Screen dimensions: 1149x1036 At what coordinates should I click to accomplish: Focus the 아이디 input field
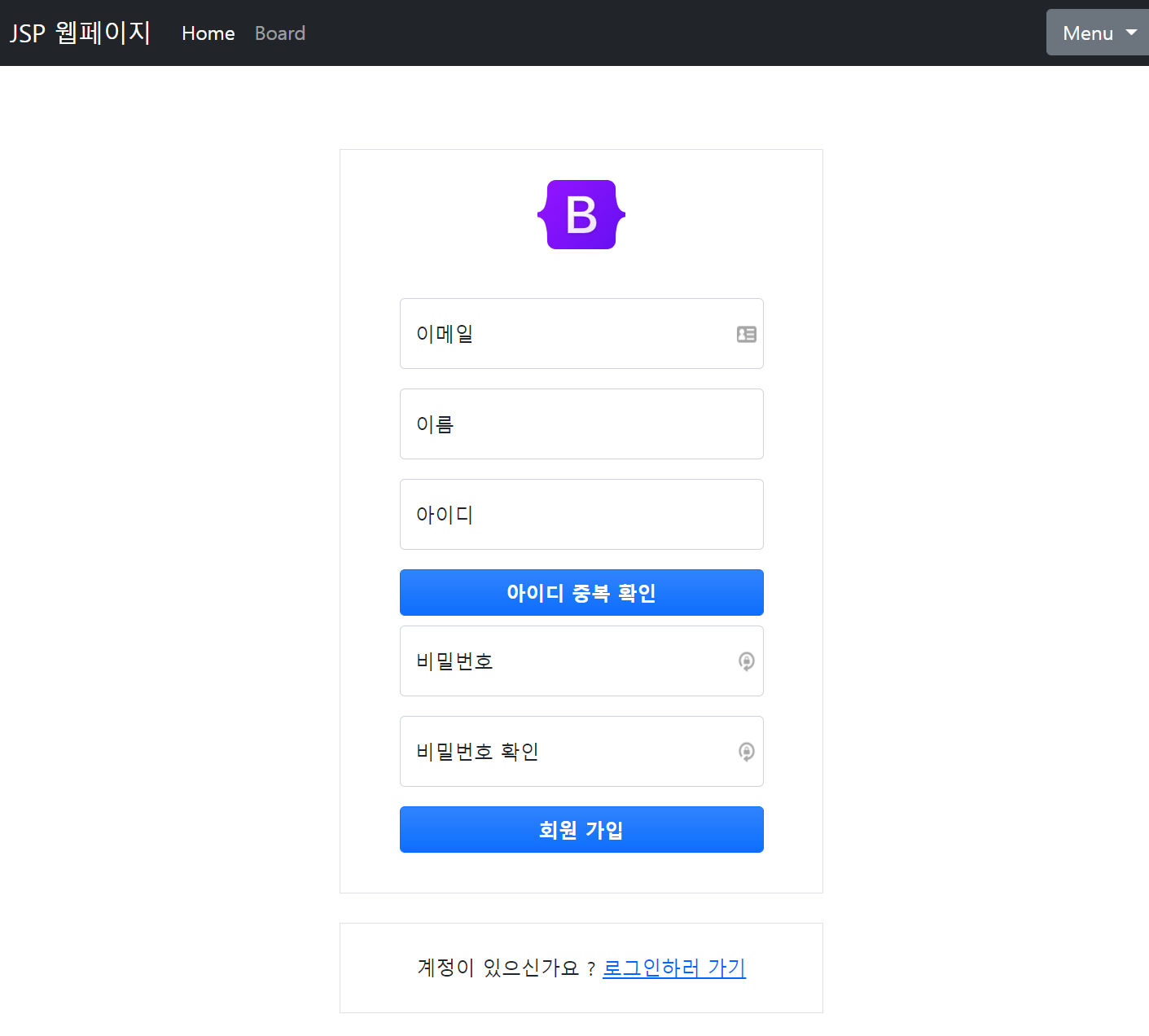581,515
